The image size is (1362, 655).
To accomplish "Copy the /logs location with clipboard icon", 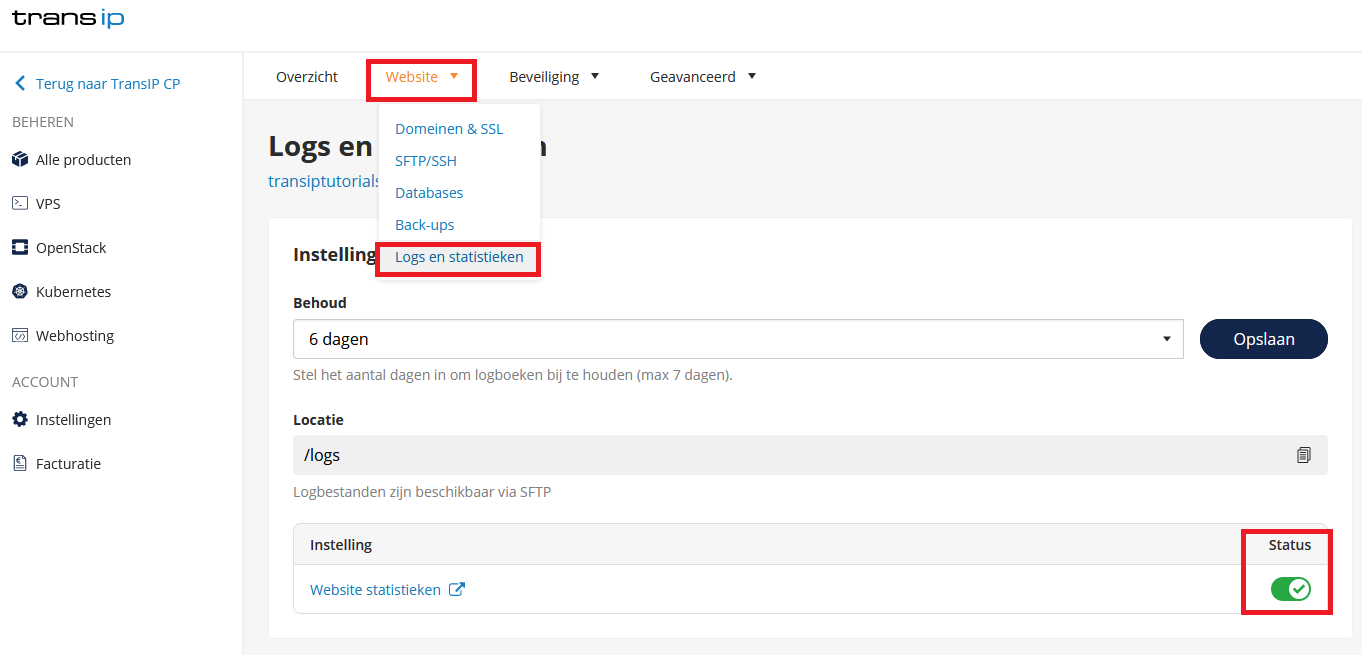I will (x=1303, y=455).
